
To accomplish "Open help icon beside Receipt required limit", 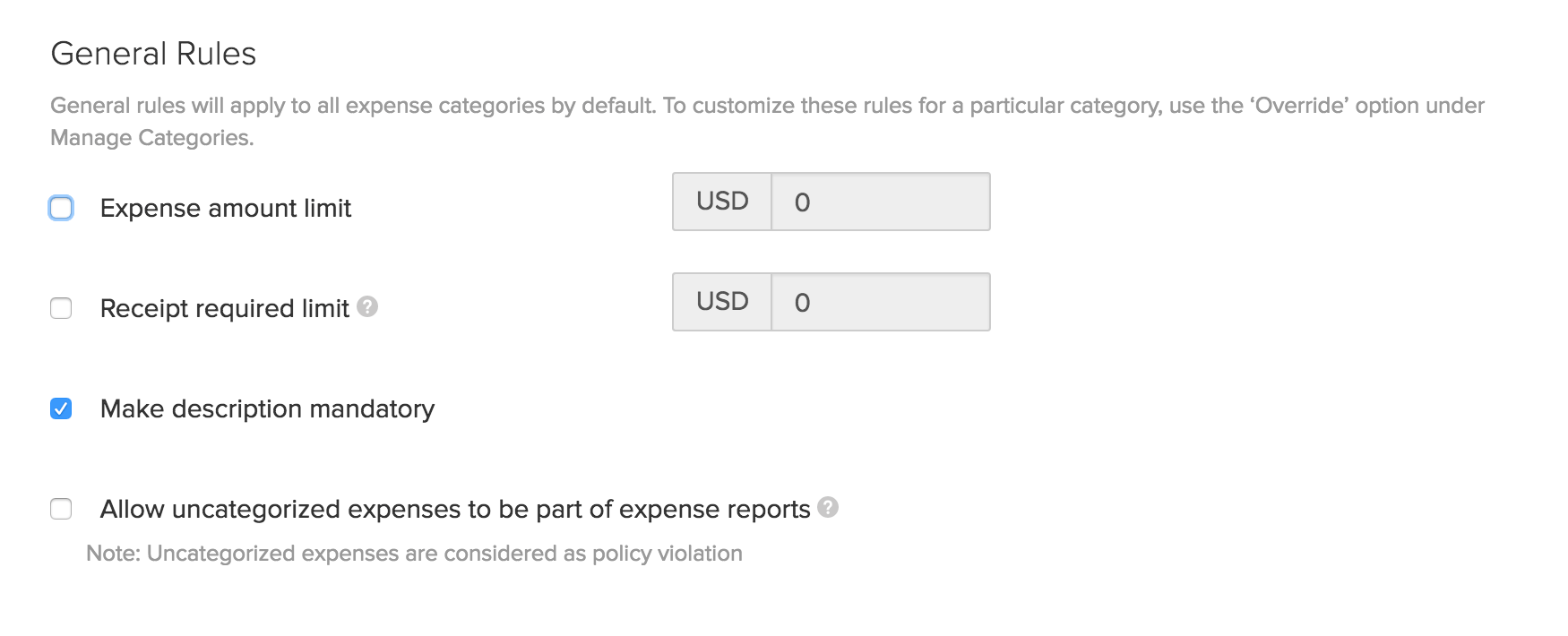I will (367, 307).
